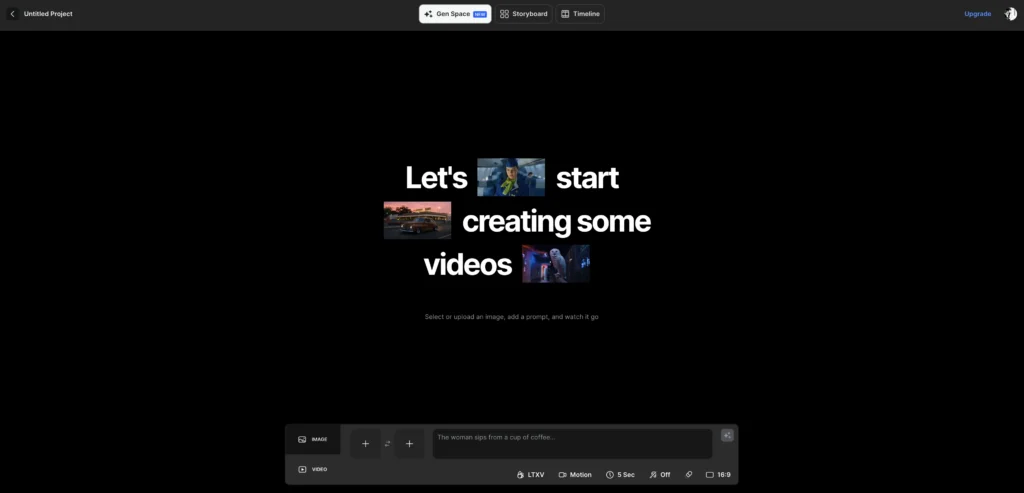
Task: Open the user profile avatar
Action: [x=1010, y=14]
